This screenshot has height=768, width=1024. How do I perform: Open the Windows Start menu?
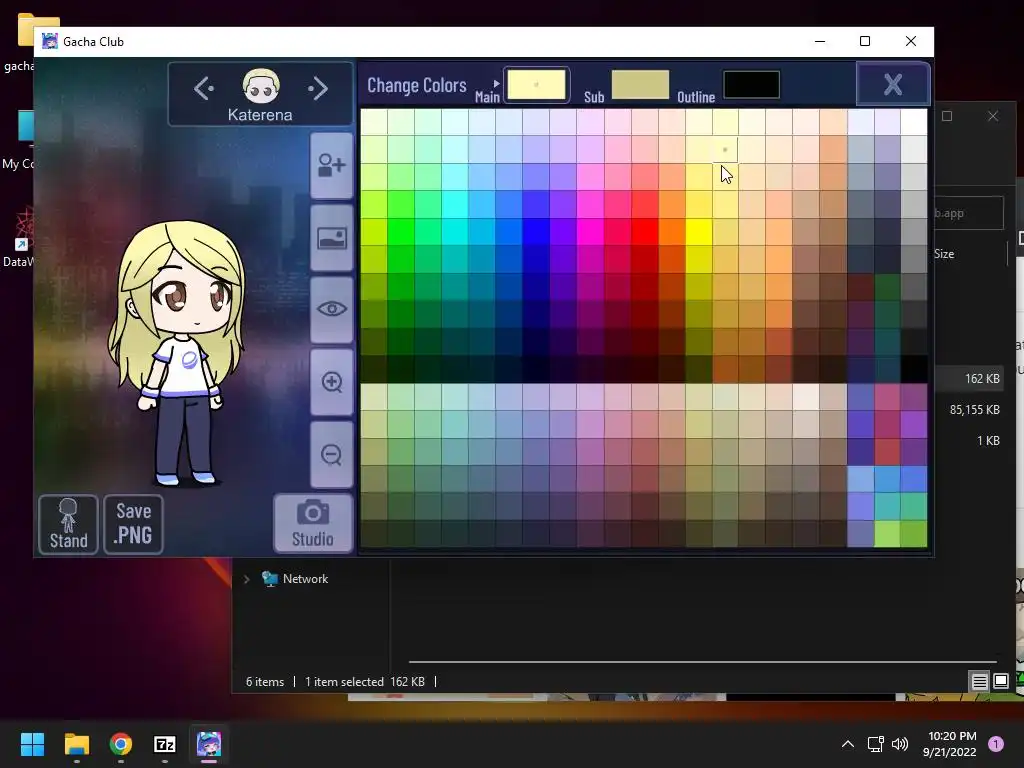[32, 744]
